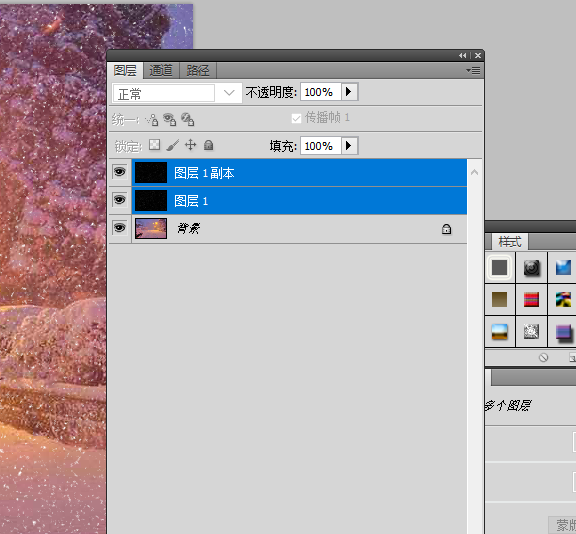Open the fill slider arrow next to 填充

(349, 146)
